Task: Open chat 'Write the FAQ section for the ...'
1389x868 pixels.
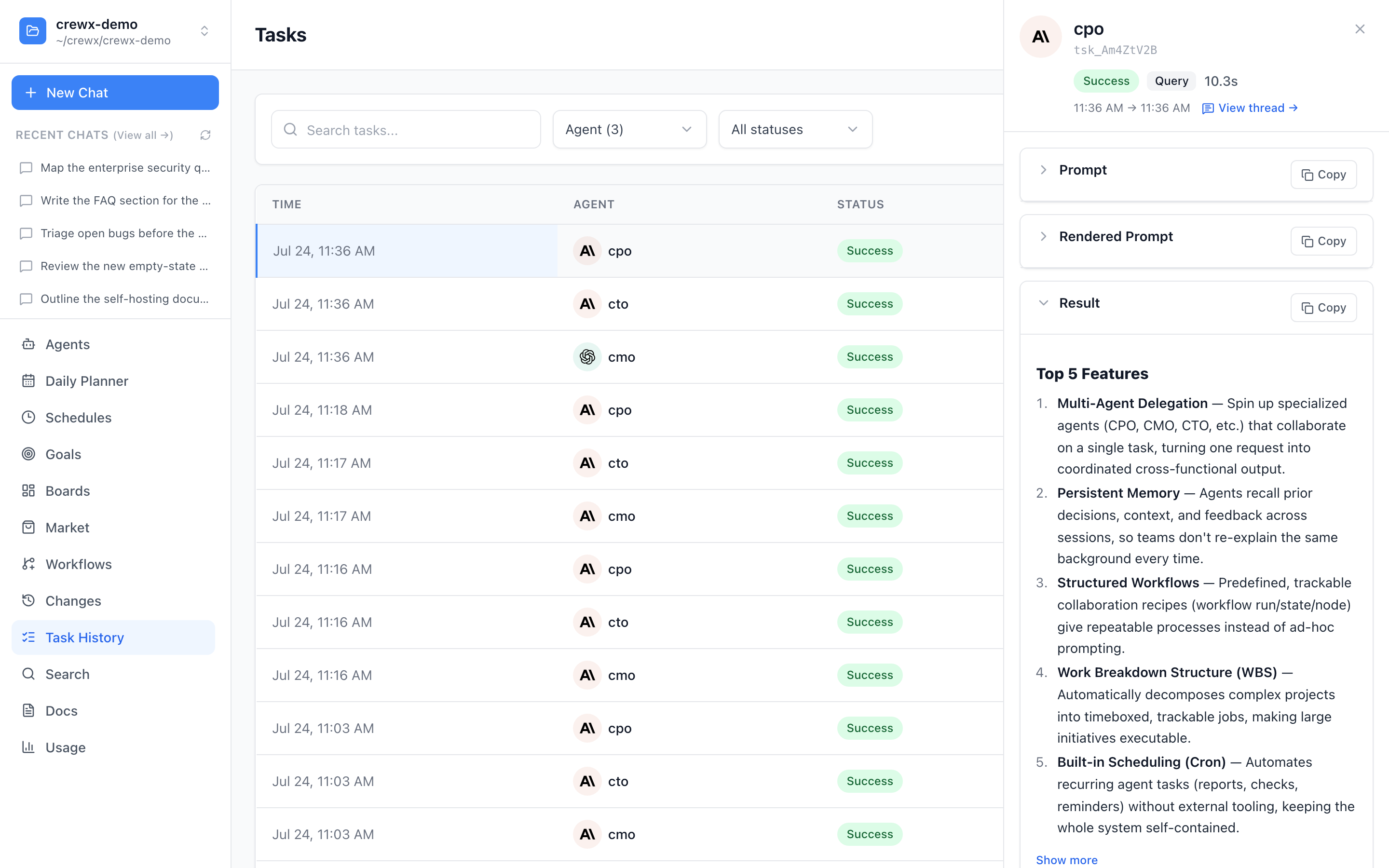Action: pos(115,200)
